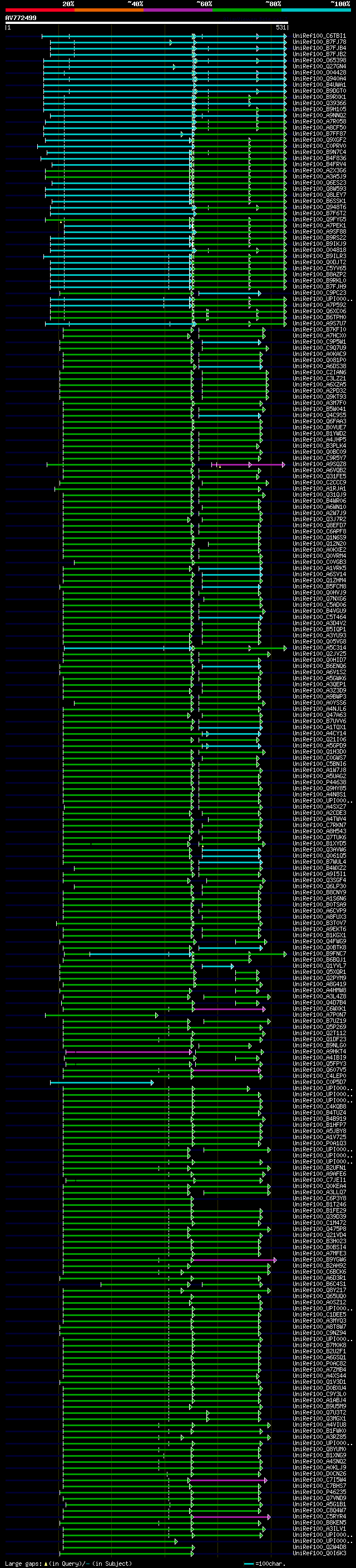Select the query name AV772499

tap(21, 18)
